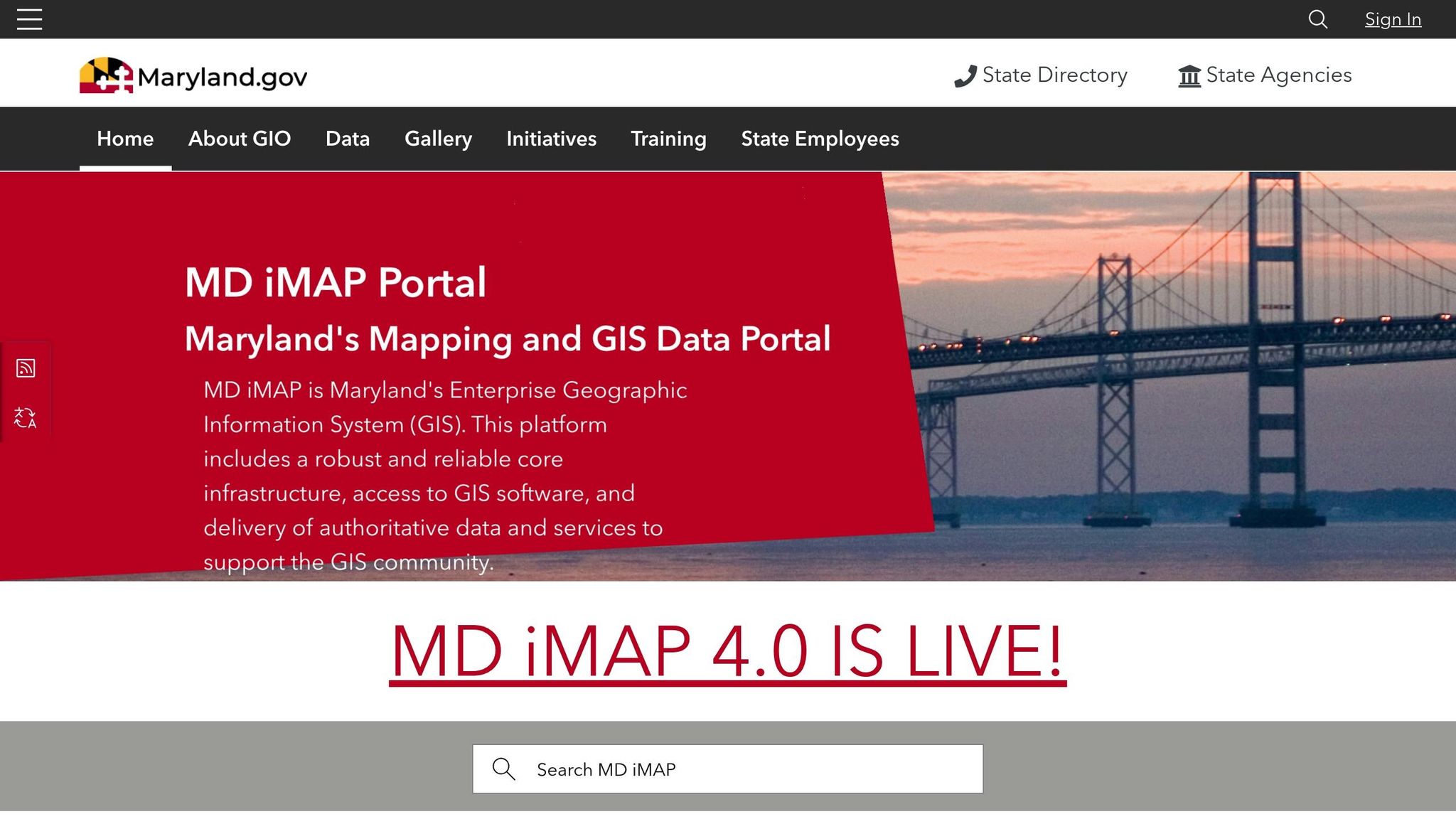The image size is (1456, 819).
Task: Click the MD iMAP Portal heading
Action: pyautogui.click(x=336, y=282)
